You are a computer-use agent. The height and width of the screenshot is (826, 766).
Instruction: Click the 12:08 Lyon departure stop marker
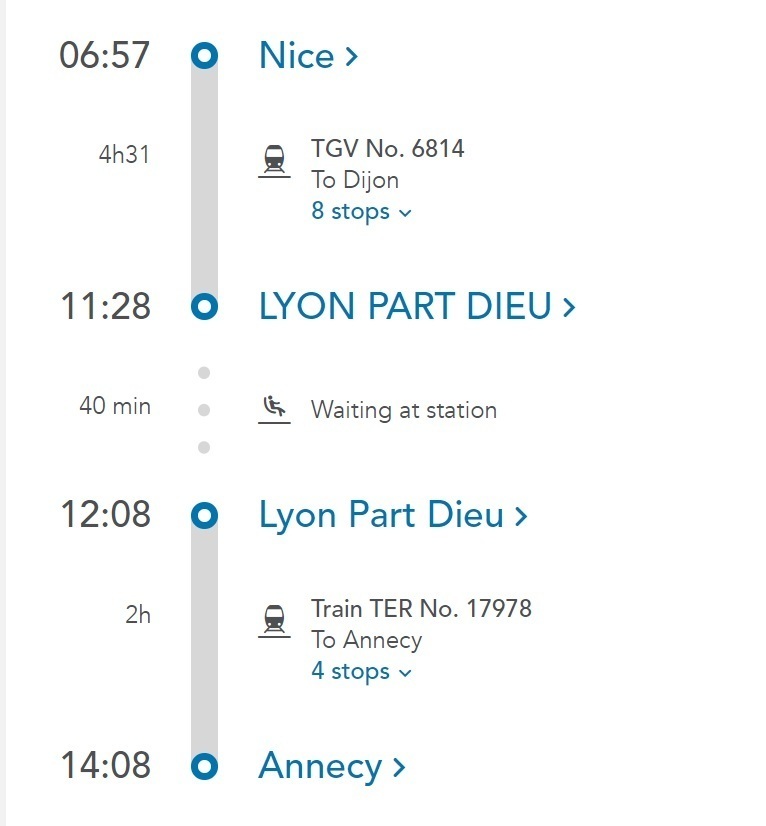pyautogui.click(x=204, y=515)
